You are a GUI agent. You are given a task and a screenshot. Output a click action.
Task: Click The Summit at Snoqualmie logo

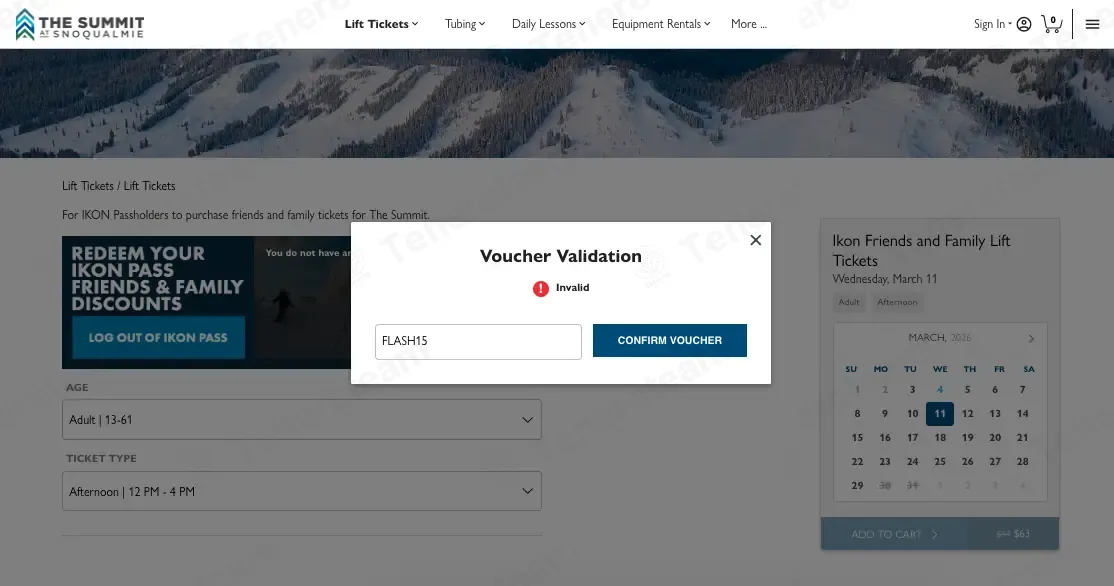point(80,25)
